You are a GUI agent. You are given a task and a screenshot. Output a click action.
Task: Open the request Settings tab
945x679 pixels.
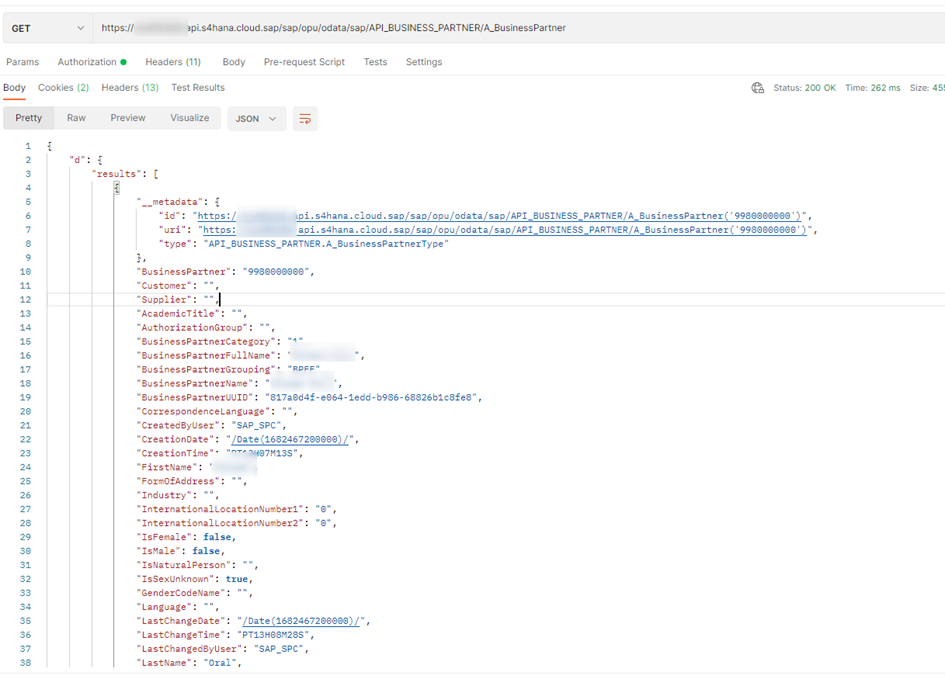tap(424, 62)
